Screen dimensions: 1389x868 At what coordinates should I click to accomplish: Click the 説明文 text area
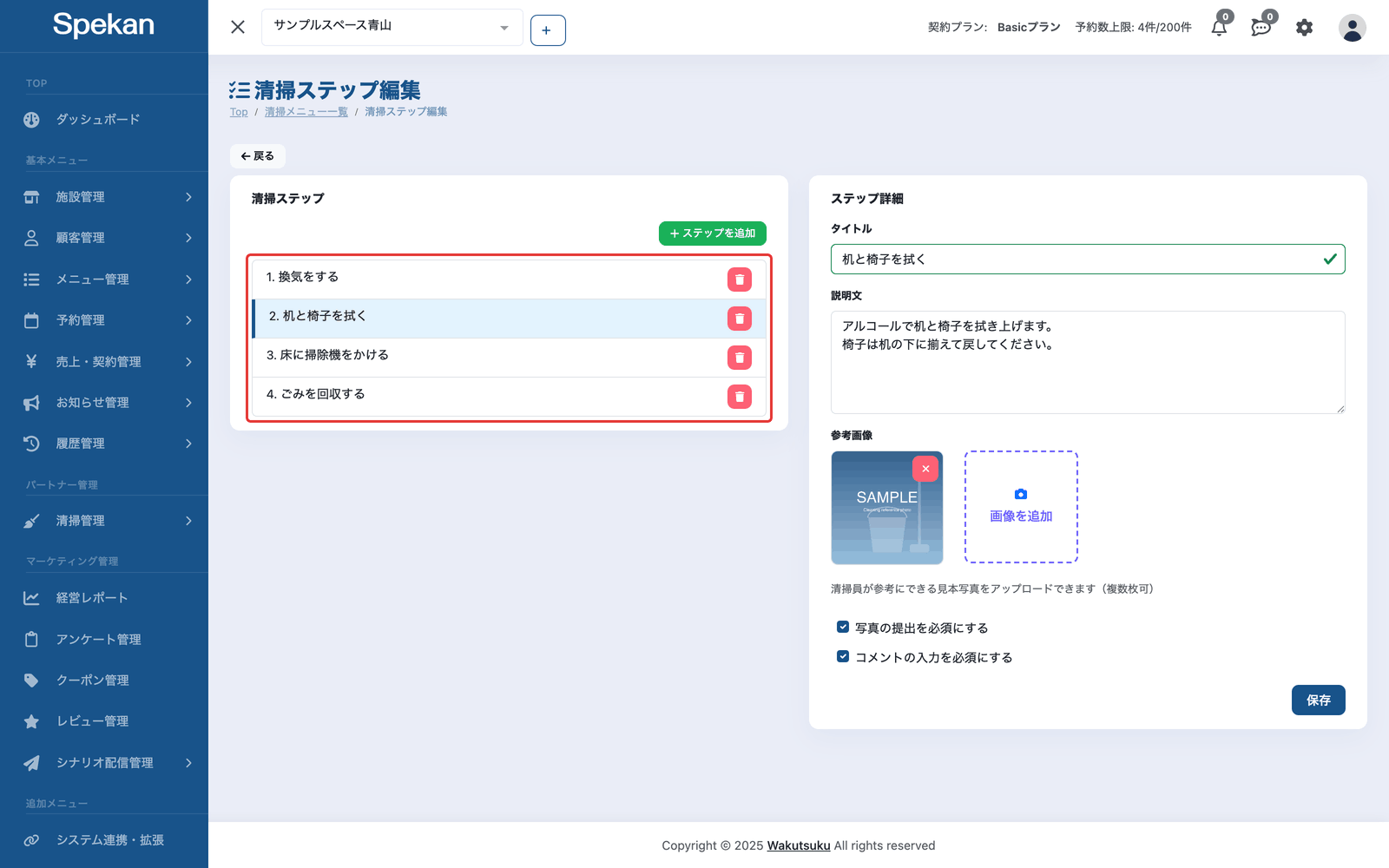point(1088,362)
